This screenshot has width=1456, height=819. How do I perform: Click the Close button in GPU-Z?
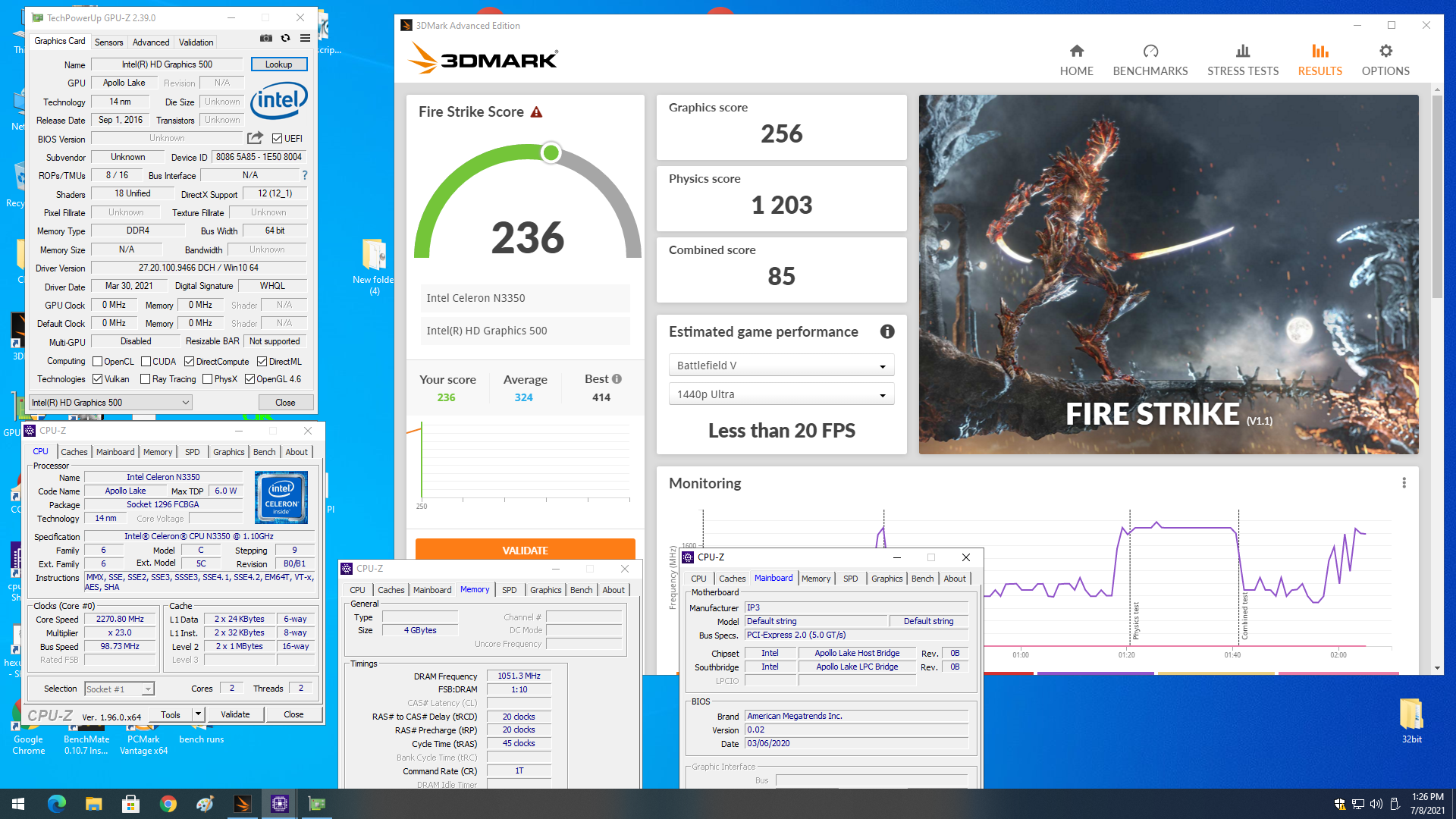point(285,403)
